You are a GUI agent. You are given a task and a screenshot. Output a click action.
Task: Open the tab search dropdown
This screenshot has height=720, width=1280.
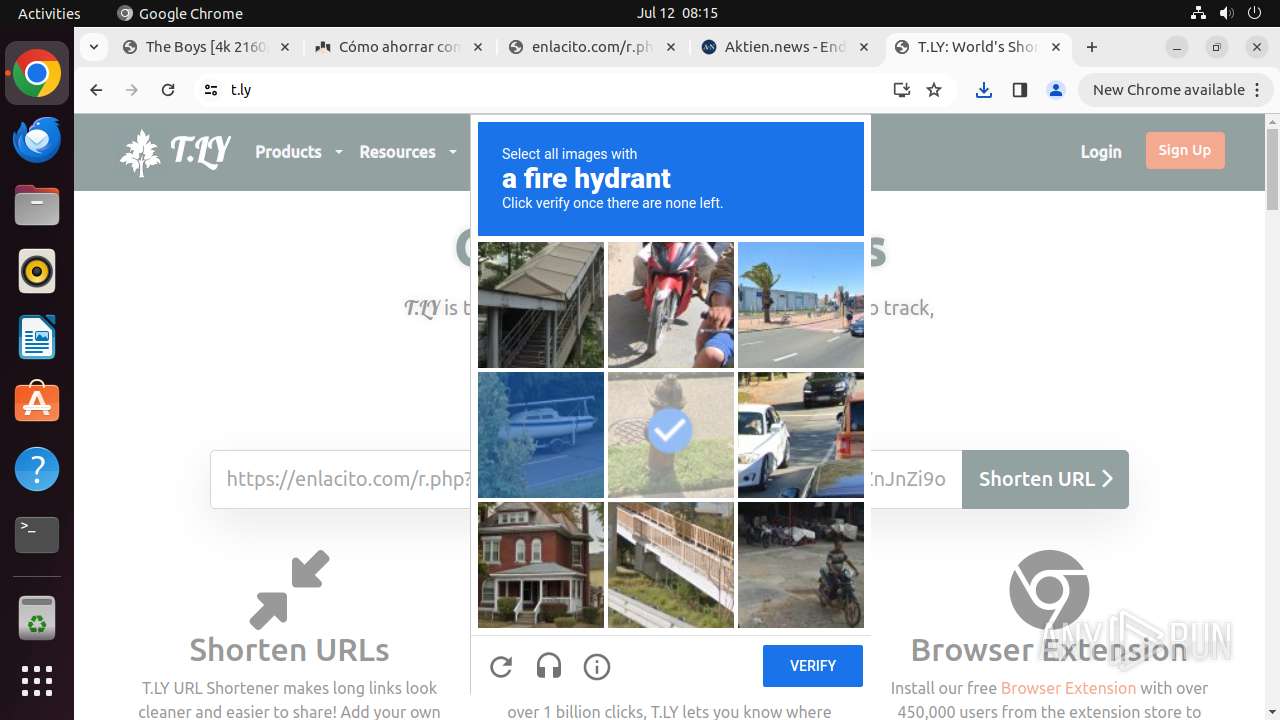[93, 47]
